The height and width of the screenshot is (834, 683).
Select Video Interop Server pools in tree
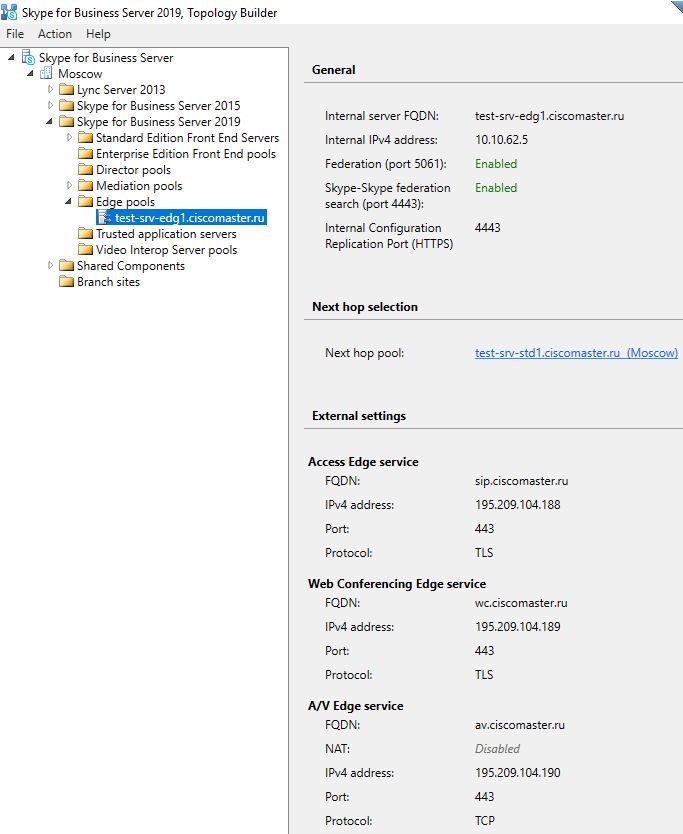pyautogui.click(x=166, y=249)
